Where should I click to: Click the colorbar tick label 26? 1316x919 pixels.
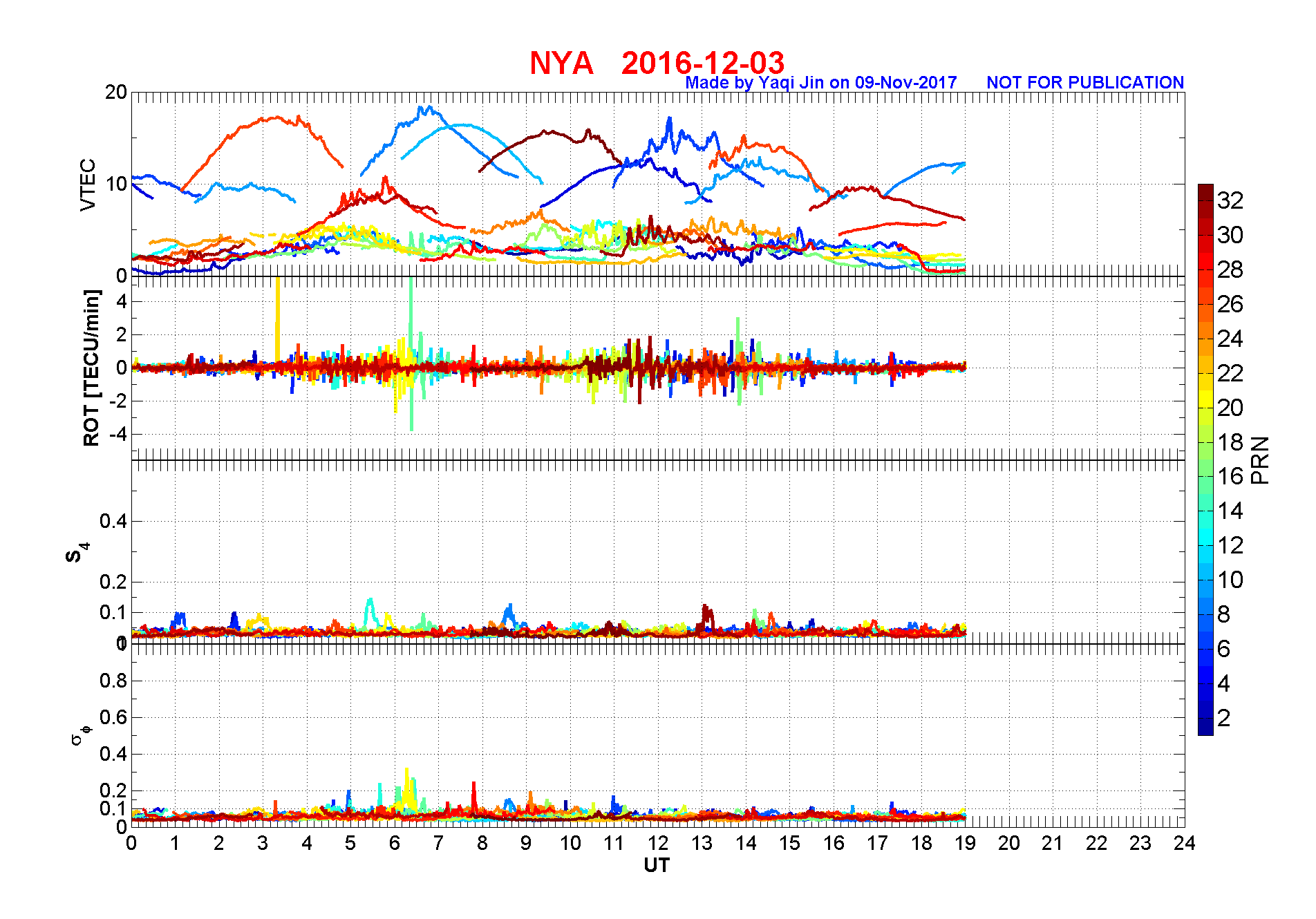[x=1230, y=304]
